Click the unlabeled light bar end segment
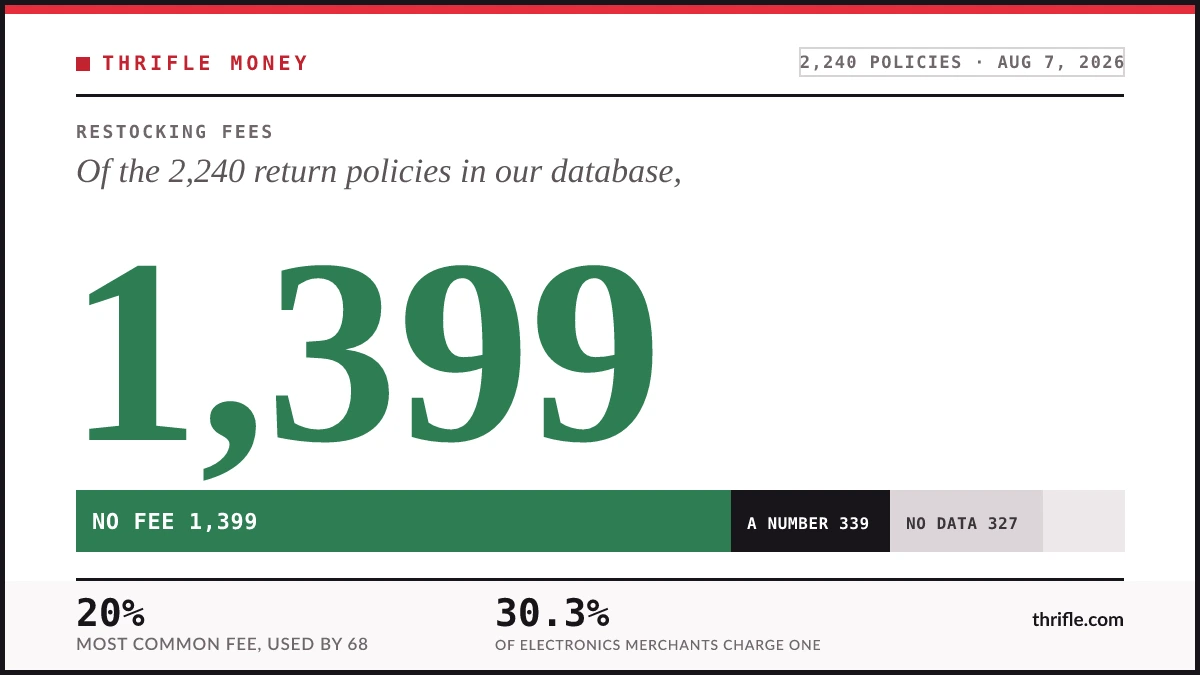 [1084, 521]
